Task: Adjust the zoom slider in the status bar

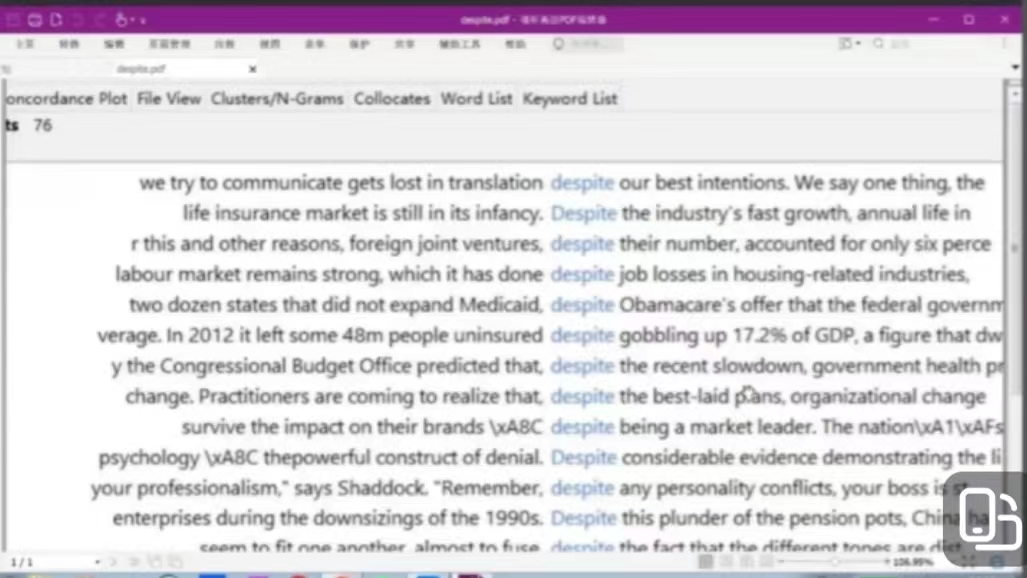Action: (835, 563)
